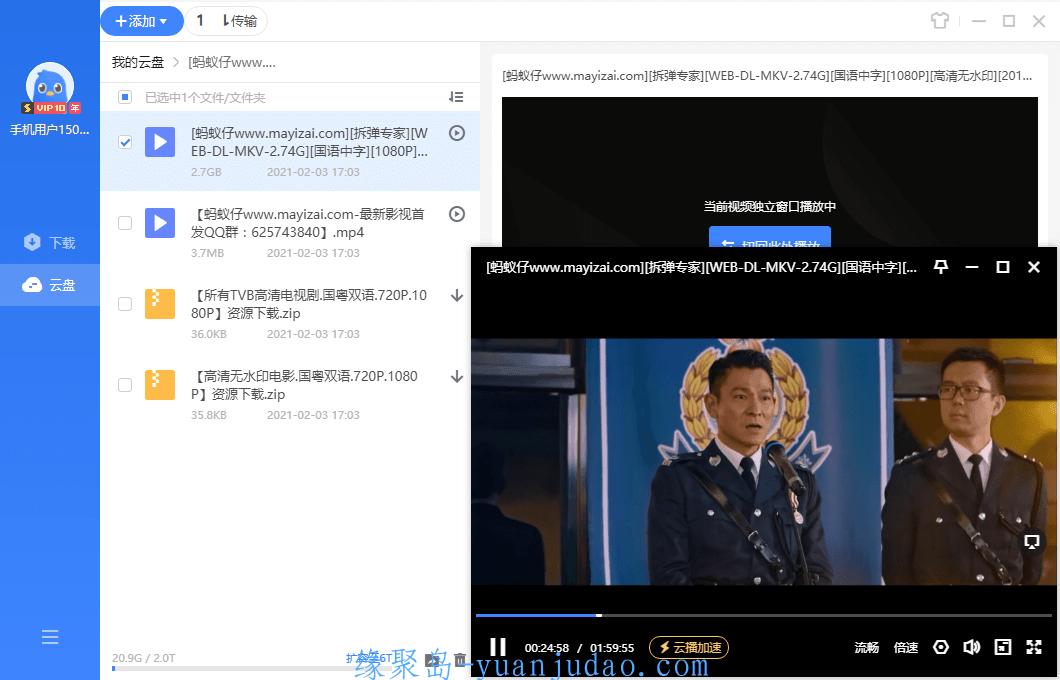Mute the player volume speaker icon
The height and width of the screenshot is (680, 1060).
click(x=971, y=648)
